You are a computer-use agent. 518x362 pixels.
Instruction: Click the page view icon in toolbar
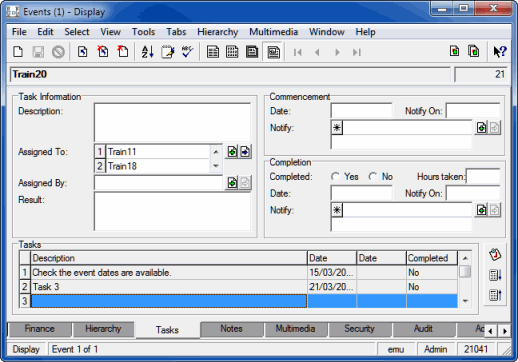[252, 52]
